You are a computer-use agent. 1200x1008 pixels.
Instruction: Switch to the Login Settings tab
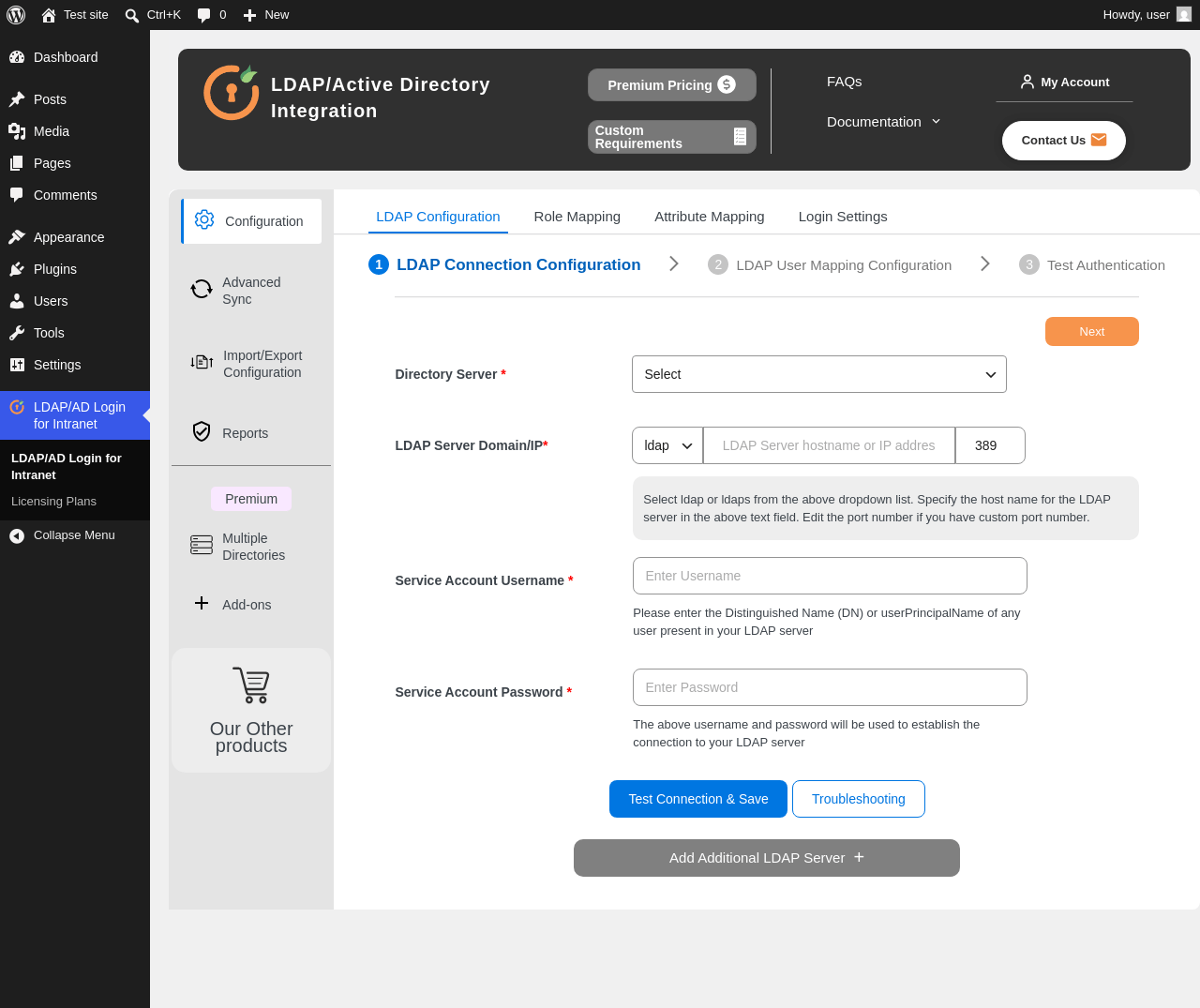pyautogui.click(x=843, y=217)
